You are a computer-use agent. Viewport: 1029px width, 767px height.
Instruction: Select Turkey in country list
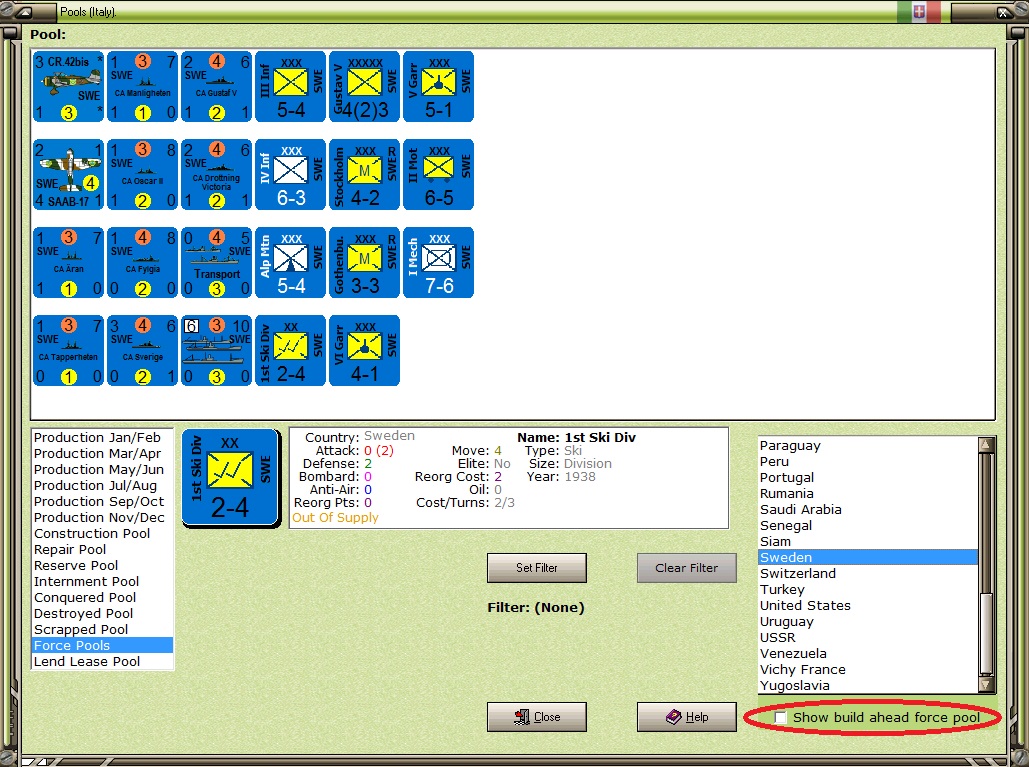(868, 589)
